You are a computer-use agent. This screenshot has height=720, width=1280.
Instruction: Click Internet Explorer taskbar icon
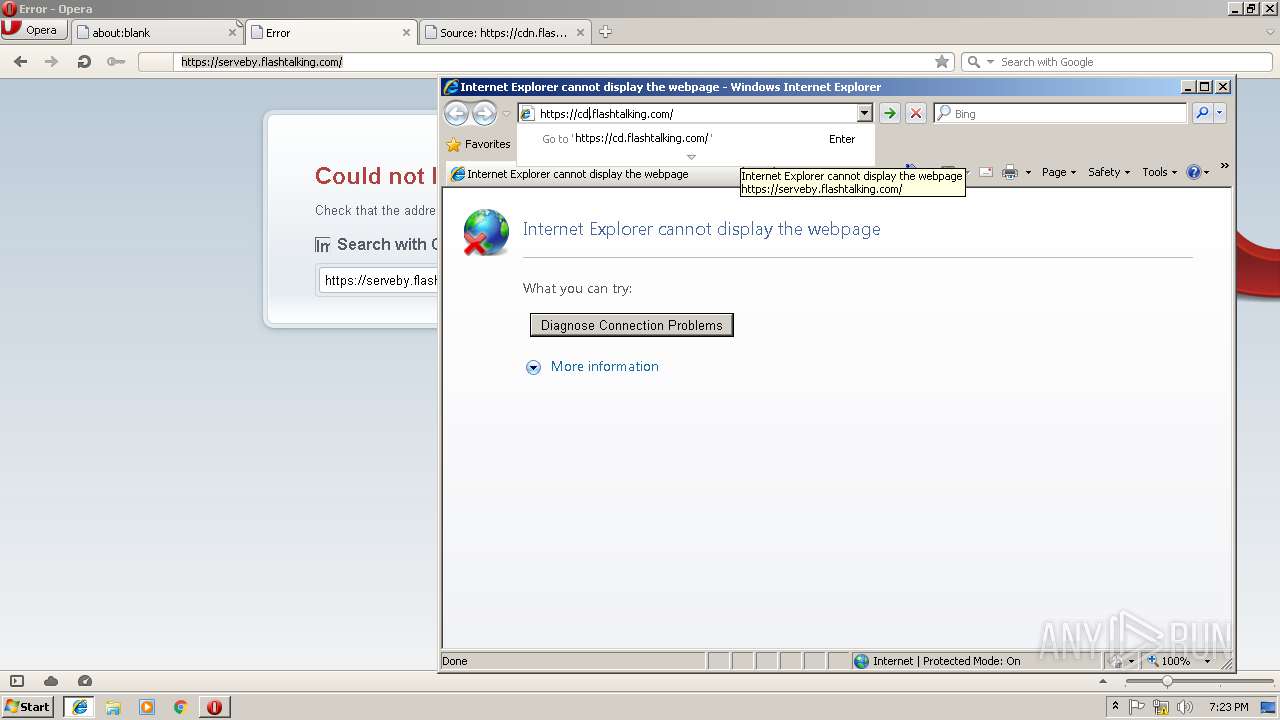click(x=79, y=707)
